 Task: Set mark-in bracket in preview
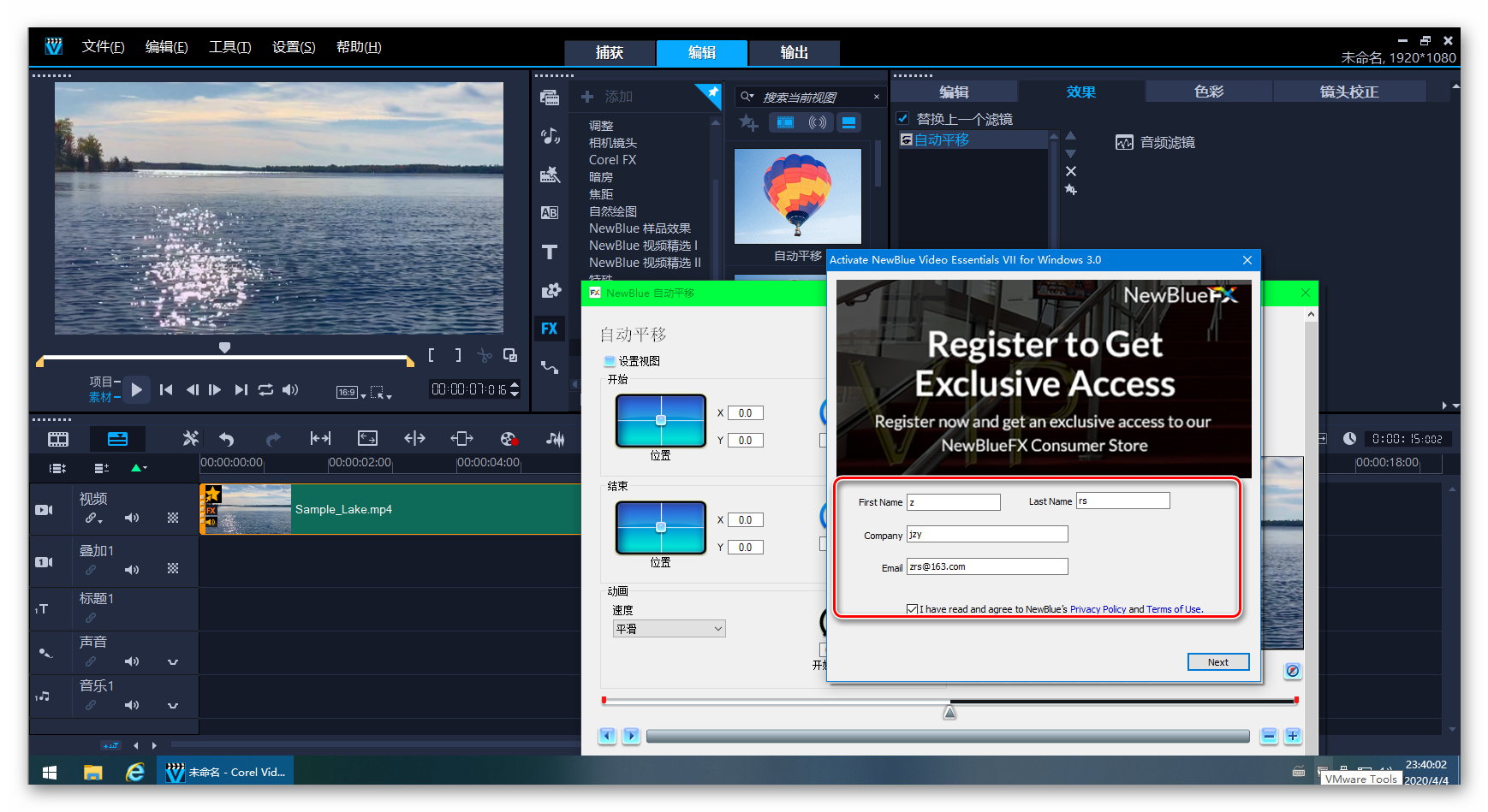click(x=432, y=355)
